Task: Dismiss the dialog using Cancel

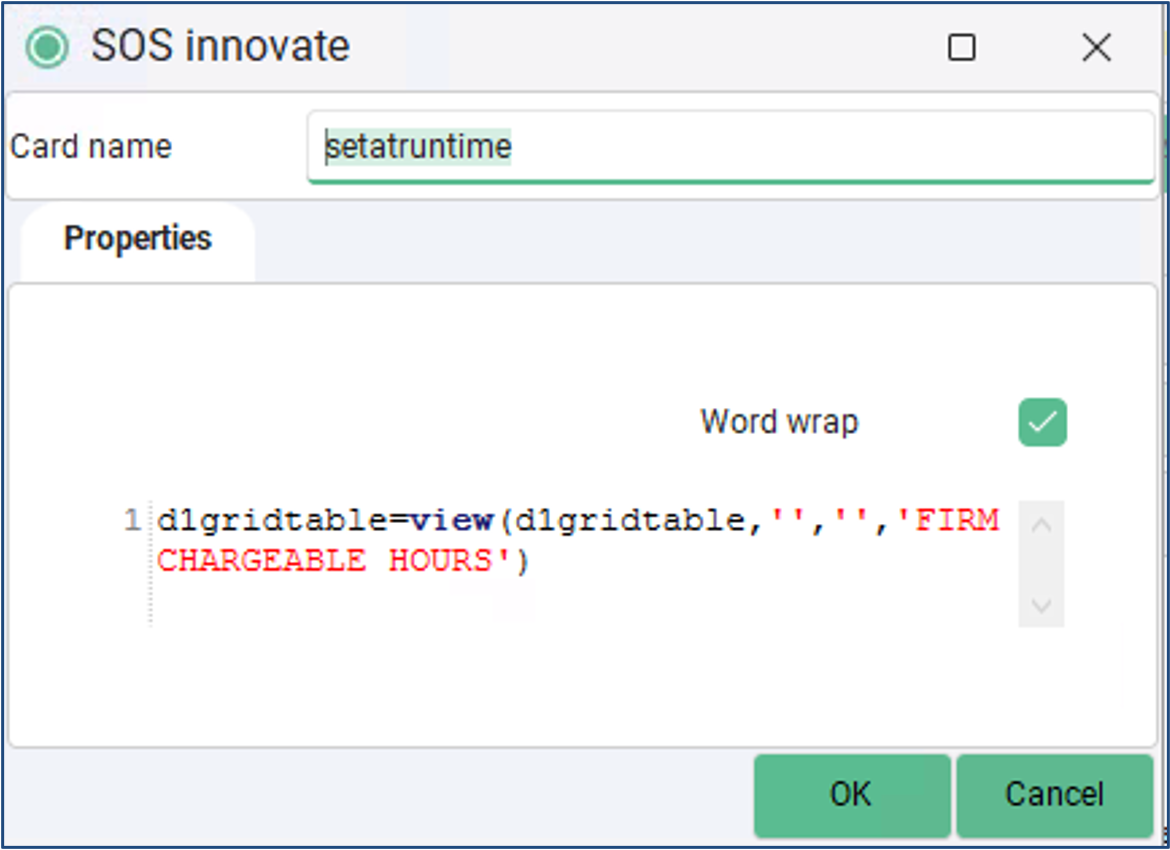Action: click(1055, 794)
